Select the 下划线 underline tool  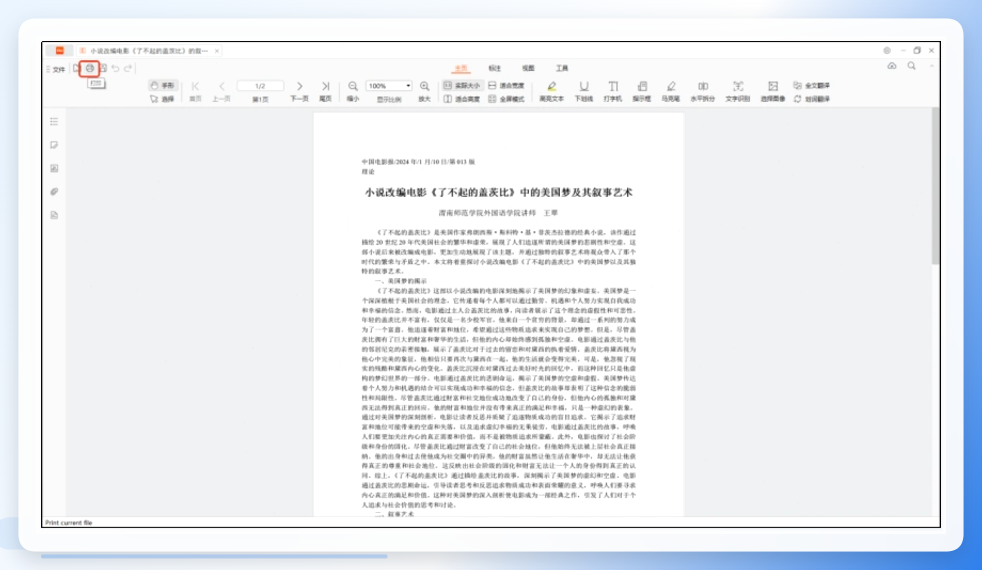click(584, 91)
